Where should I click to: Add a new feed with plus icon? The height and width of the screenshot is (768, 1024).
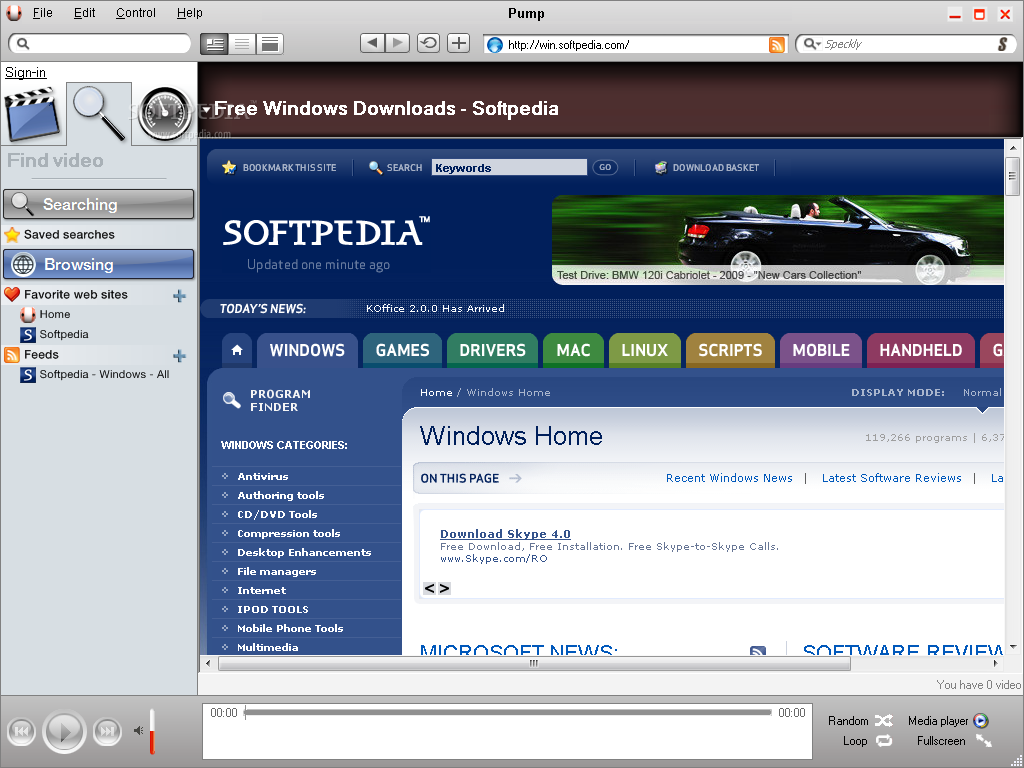click(179, 355)
